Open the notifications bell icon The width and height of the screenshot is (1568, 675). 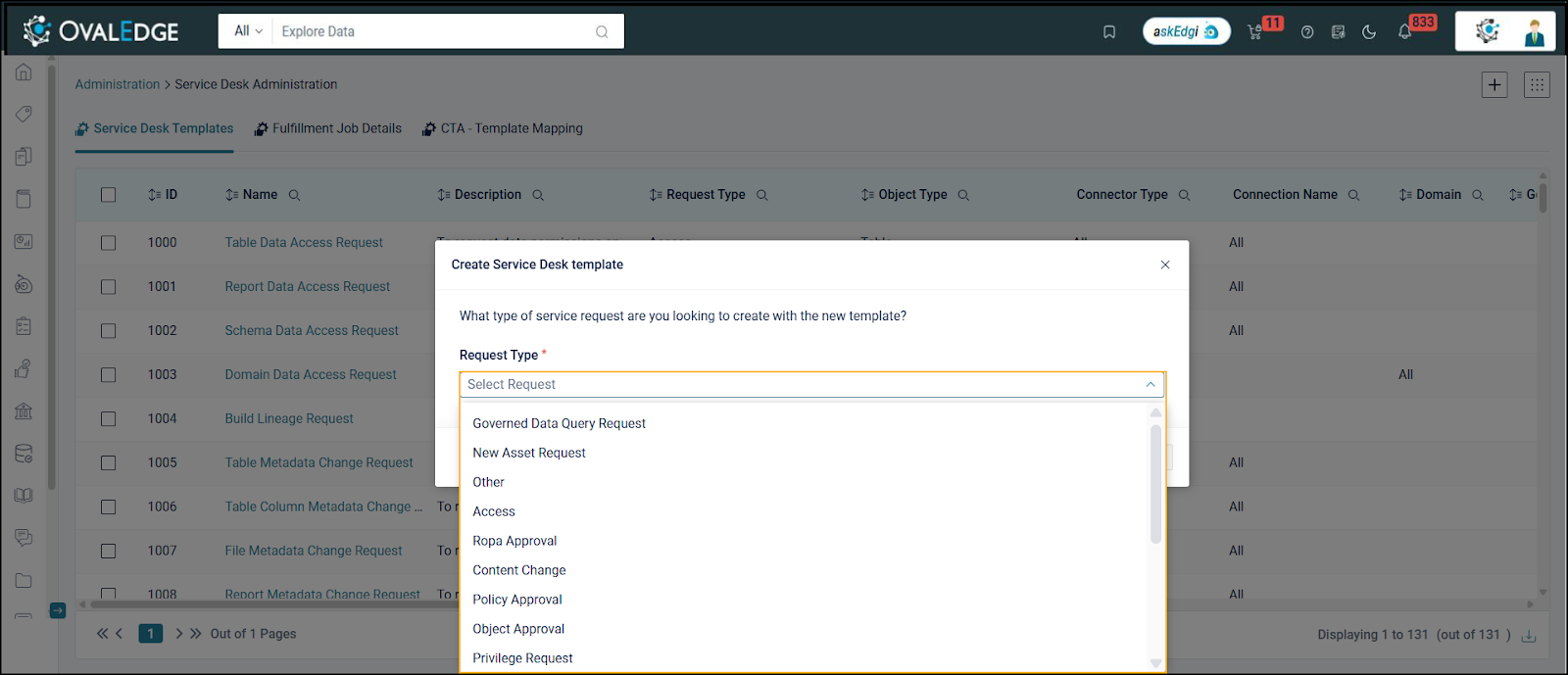tap(1404, 32)
